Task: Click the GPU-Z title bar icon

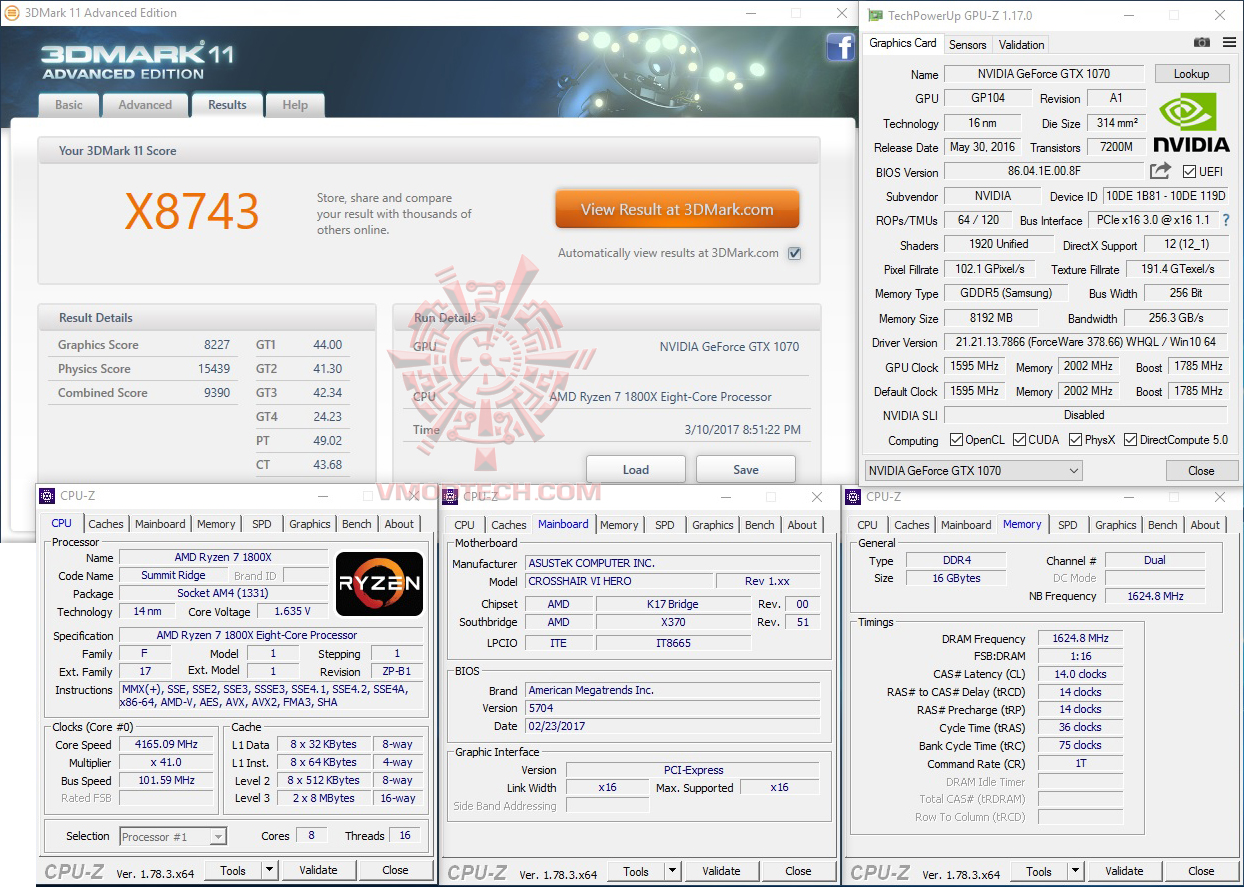Action: tap(874, 15)
